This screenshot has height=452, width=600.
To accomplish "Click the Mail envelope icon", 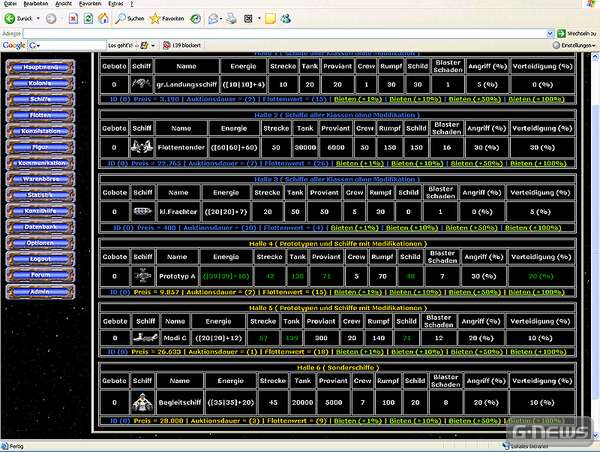I will pos(213,18).
